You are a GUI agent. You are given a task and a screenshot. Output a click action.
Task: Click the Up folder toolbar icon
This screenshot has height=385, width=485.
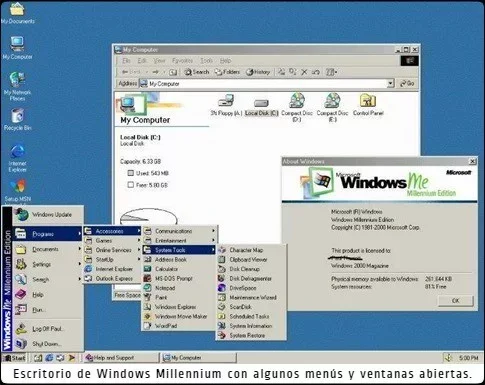pyautogui.click(x=173, y=72)
